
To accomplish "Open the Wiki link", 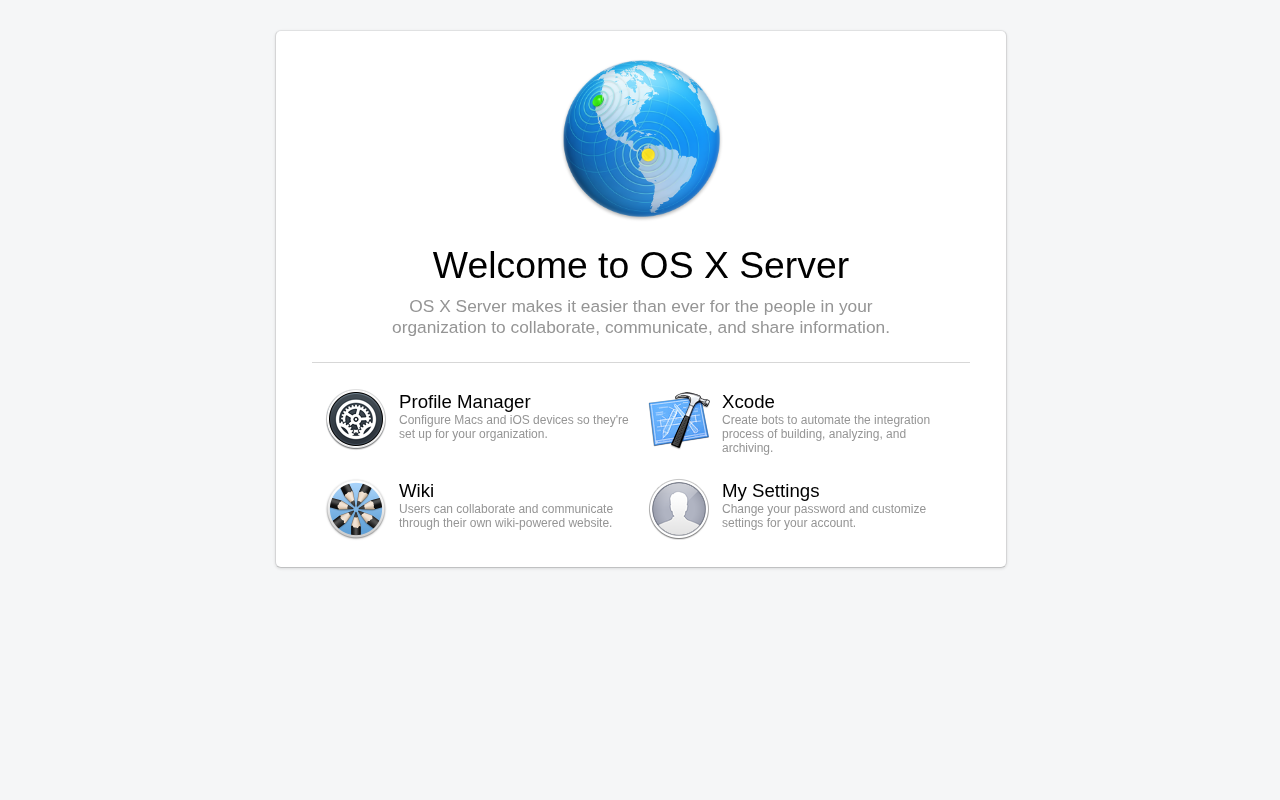I will (x=416, y=491).
